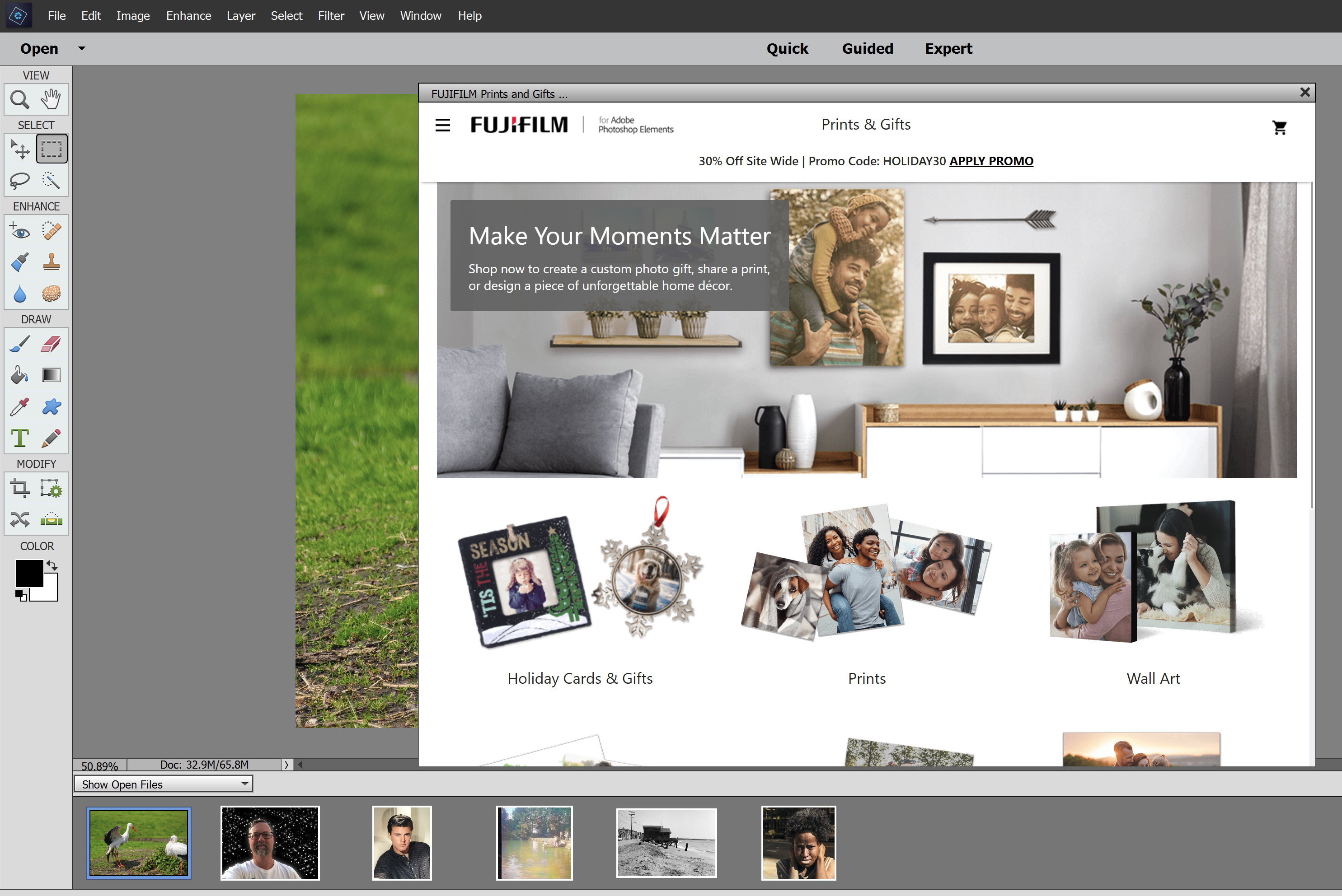Open the Filter menu
The height and width of the screenshot is (896, 1342).
(331, 15)
